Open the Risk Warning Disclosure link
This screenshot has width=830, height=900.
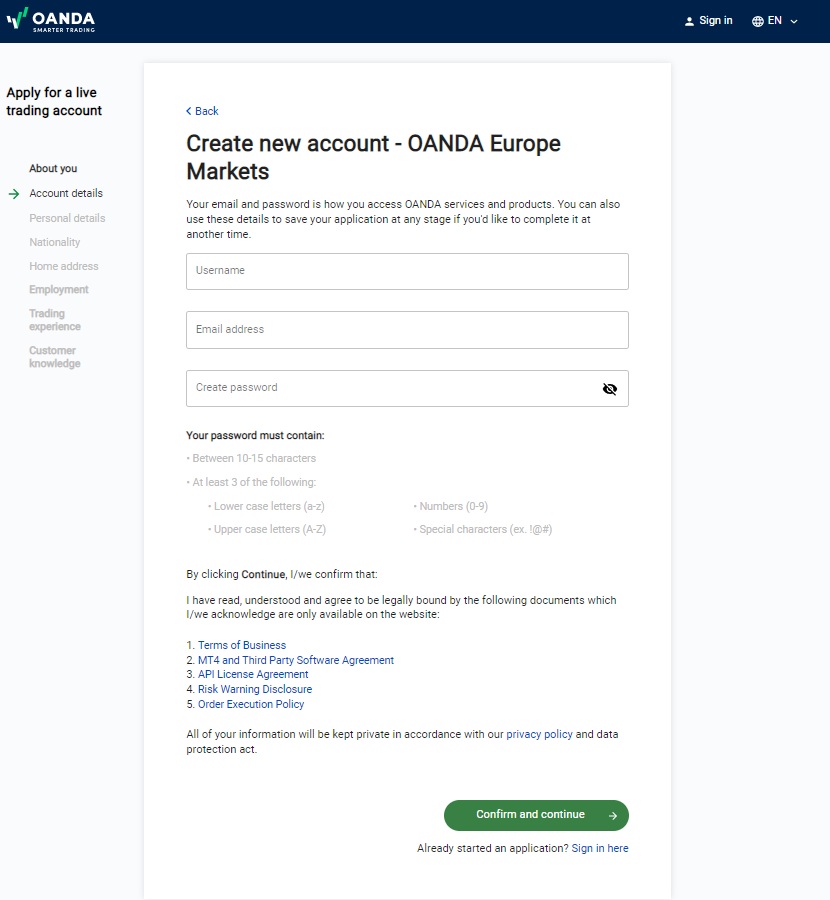254,689
